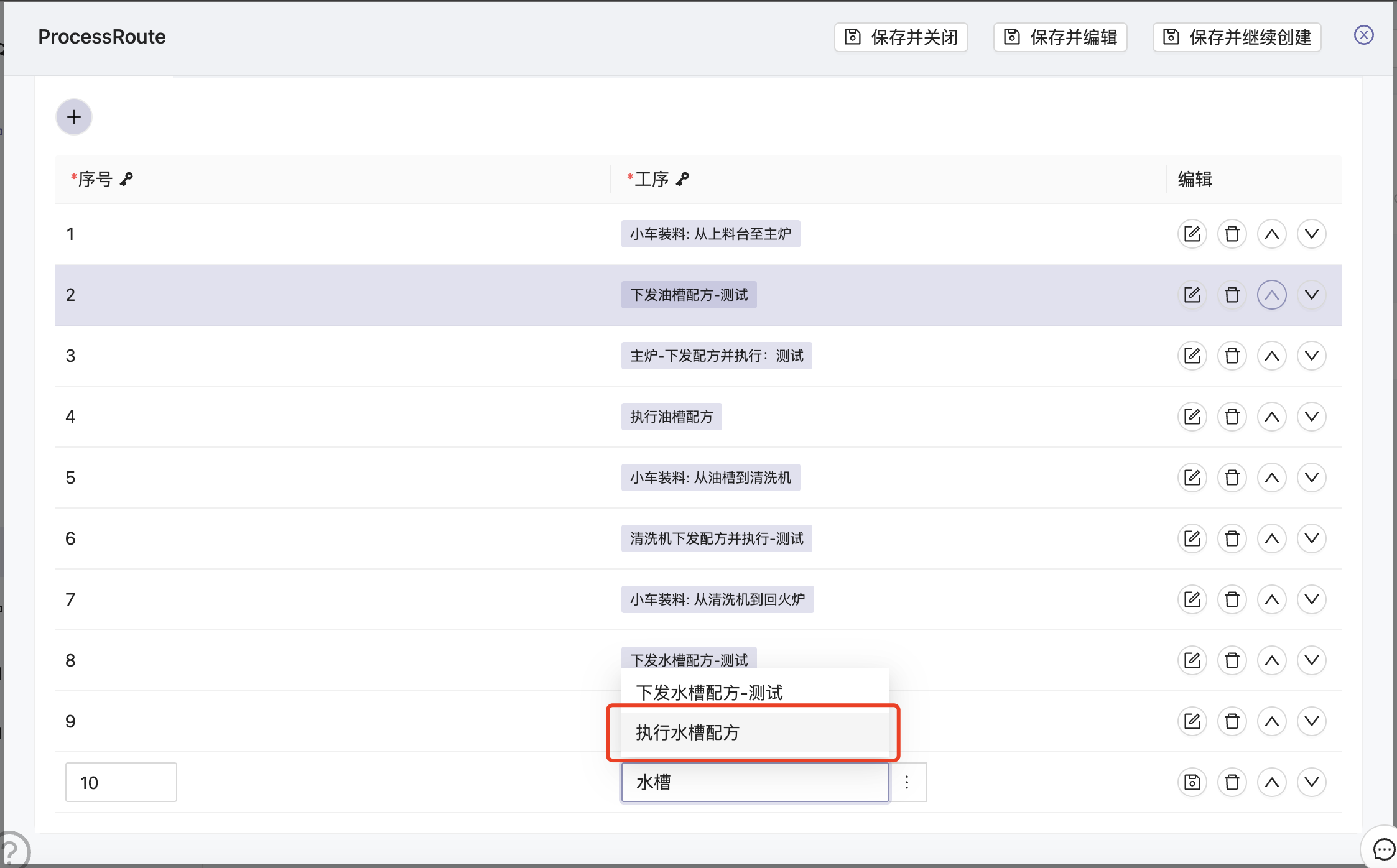Select 执行水槽配方 from dropdown list
1397x868 pixels.
(687, 732)
